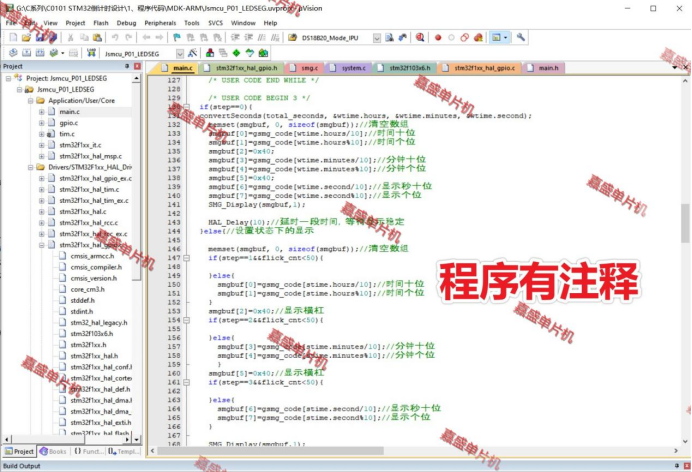Switch to the smg.c editor tab
Viewport: 692px width, 472px height.
pos(305,68)
